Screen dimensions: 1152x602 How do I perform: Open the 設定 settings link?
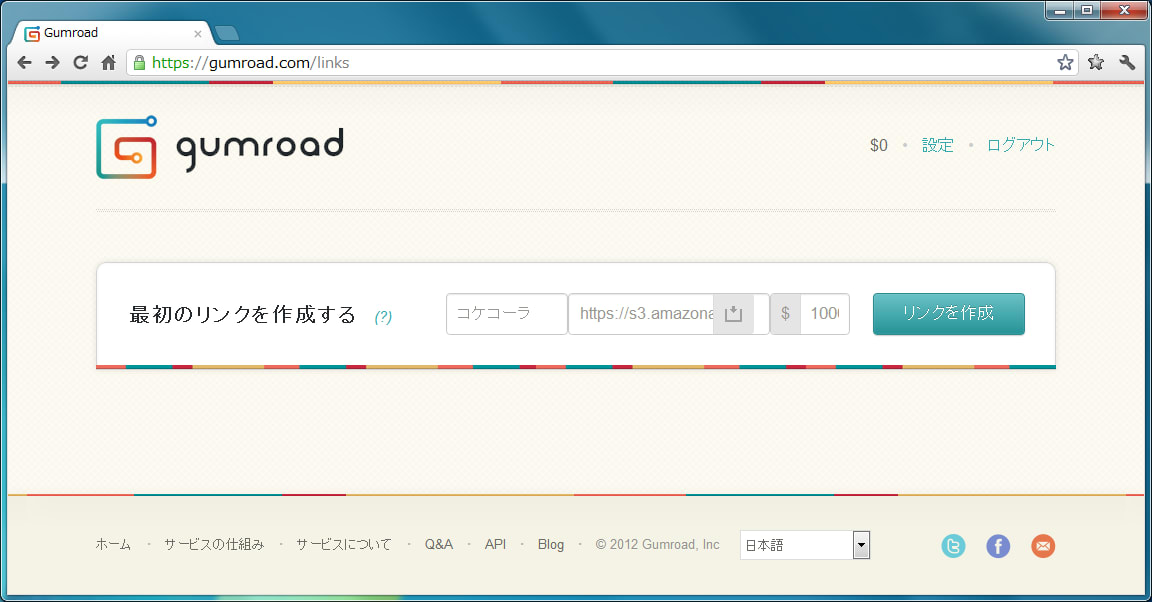coord(937,145)
